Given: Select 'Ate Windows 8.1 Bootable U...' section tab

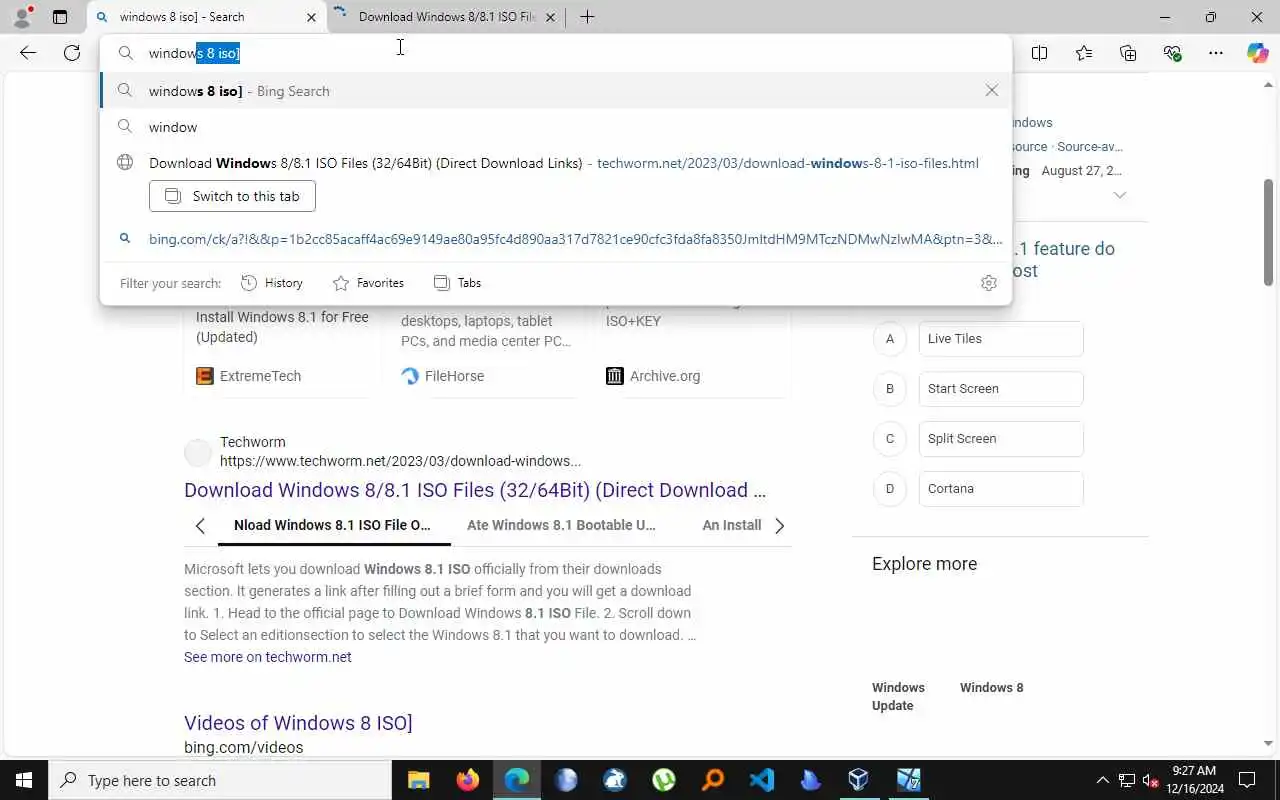Looking at the screenshot, I should coord(561,525).
